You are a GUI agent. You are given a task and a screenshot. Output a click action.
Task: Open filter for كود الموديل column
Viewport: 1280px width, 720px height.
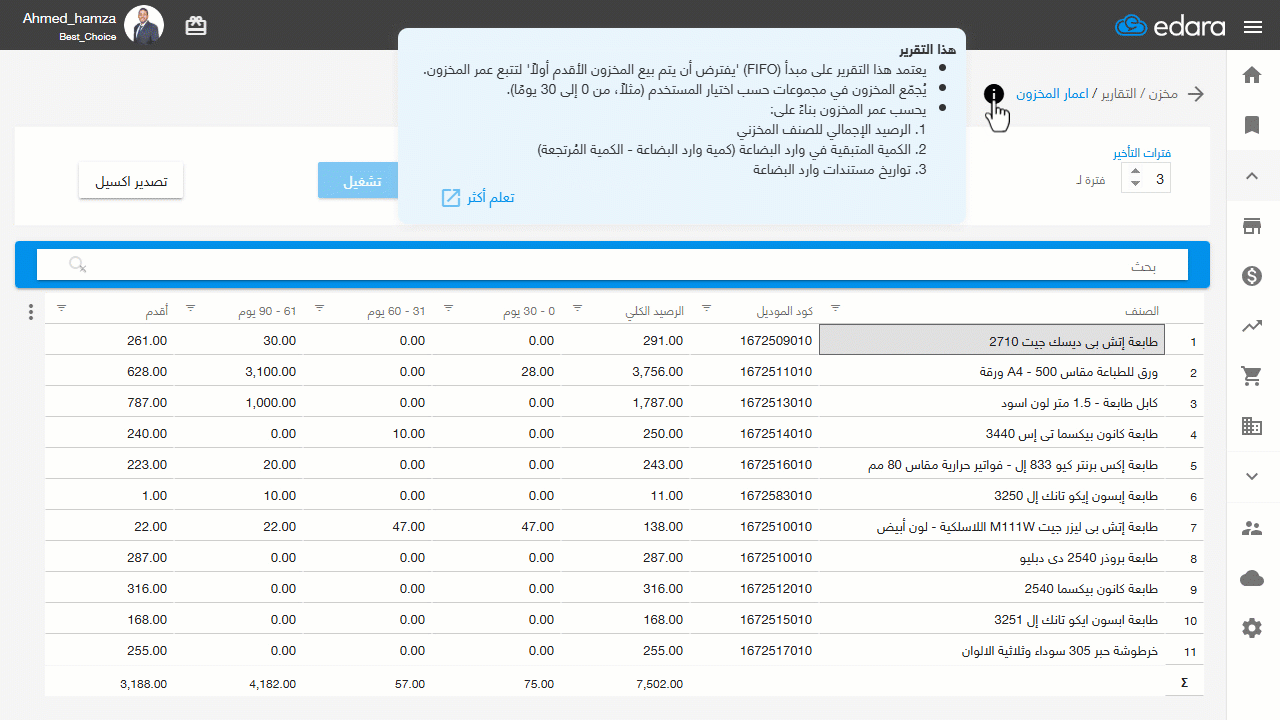point(706,308)
